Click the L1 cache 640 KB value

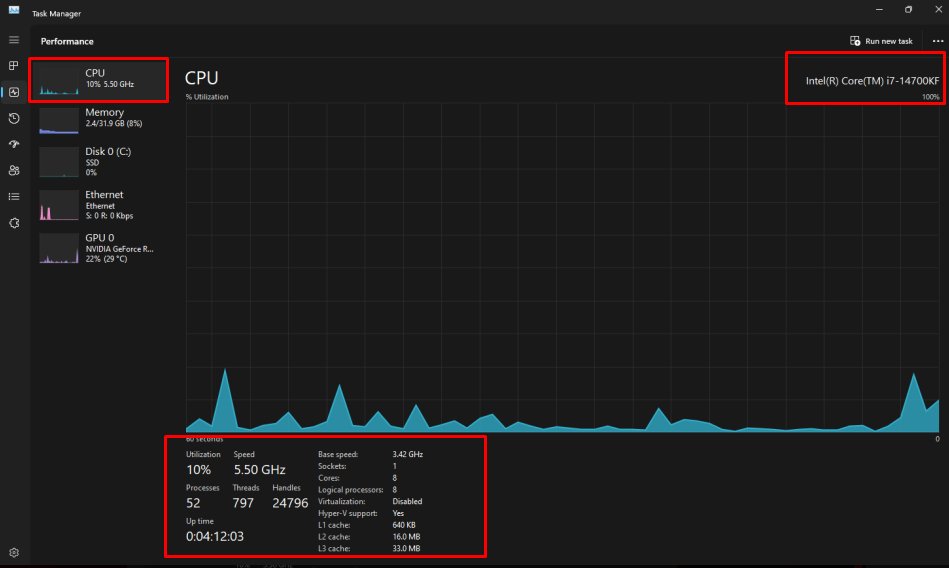pyautogui.click(x=404, y=525)
